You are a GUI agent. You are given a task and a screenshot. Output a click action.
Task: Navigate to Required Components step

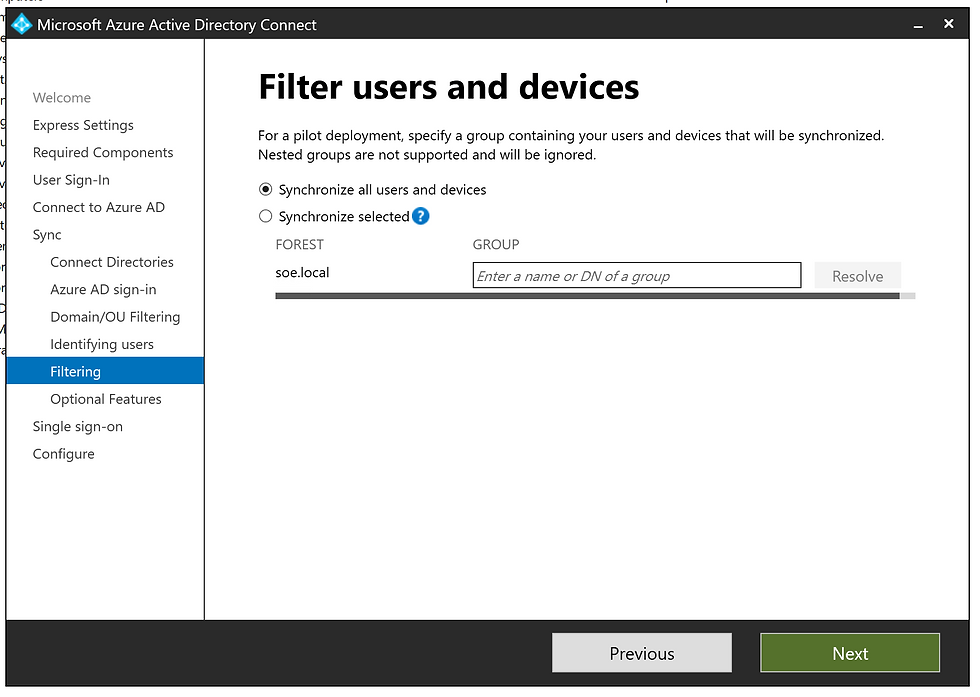103,153
